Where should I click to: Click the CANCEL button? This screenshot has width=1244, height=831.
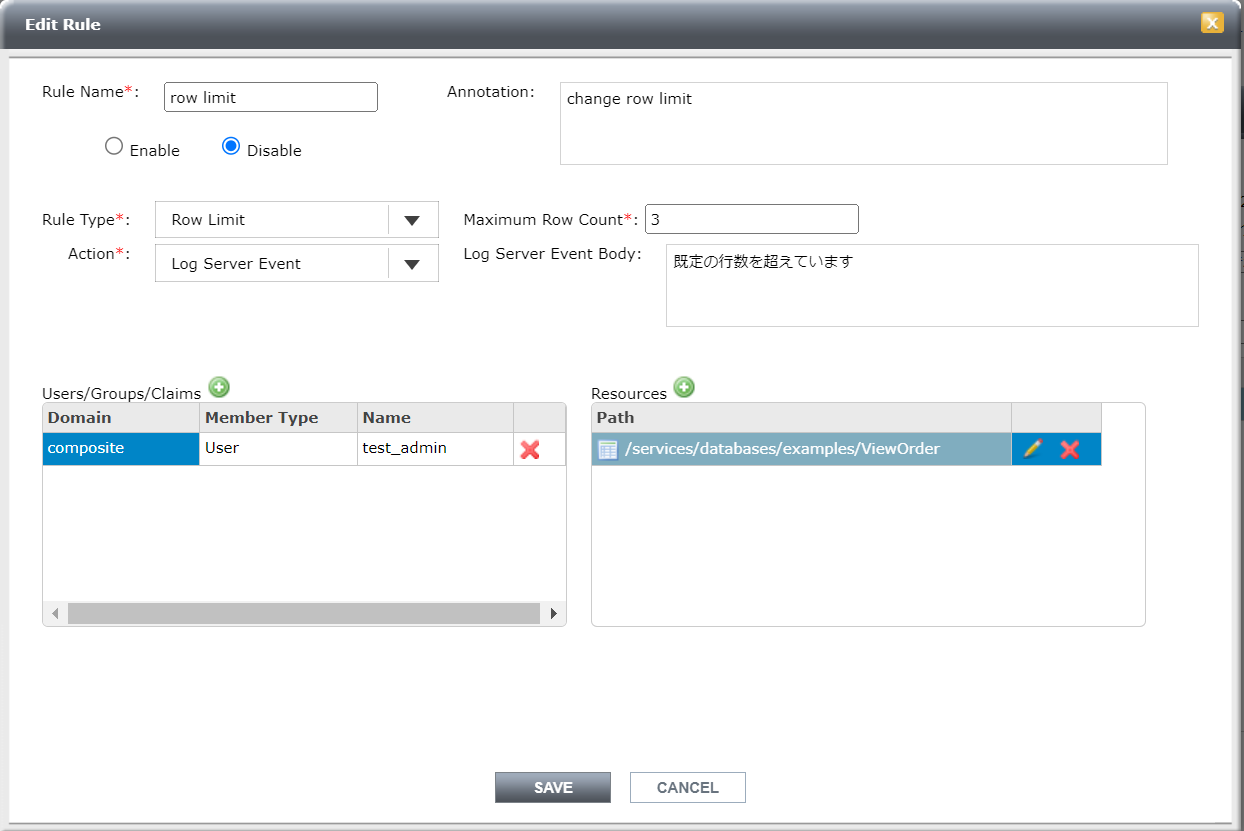coord(688,787)
